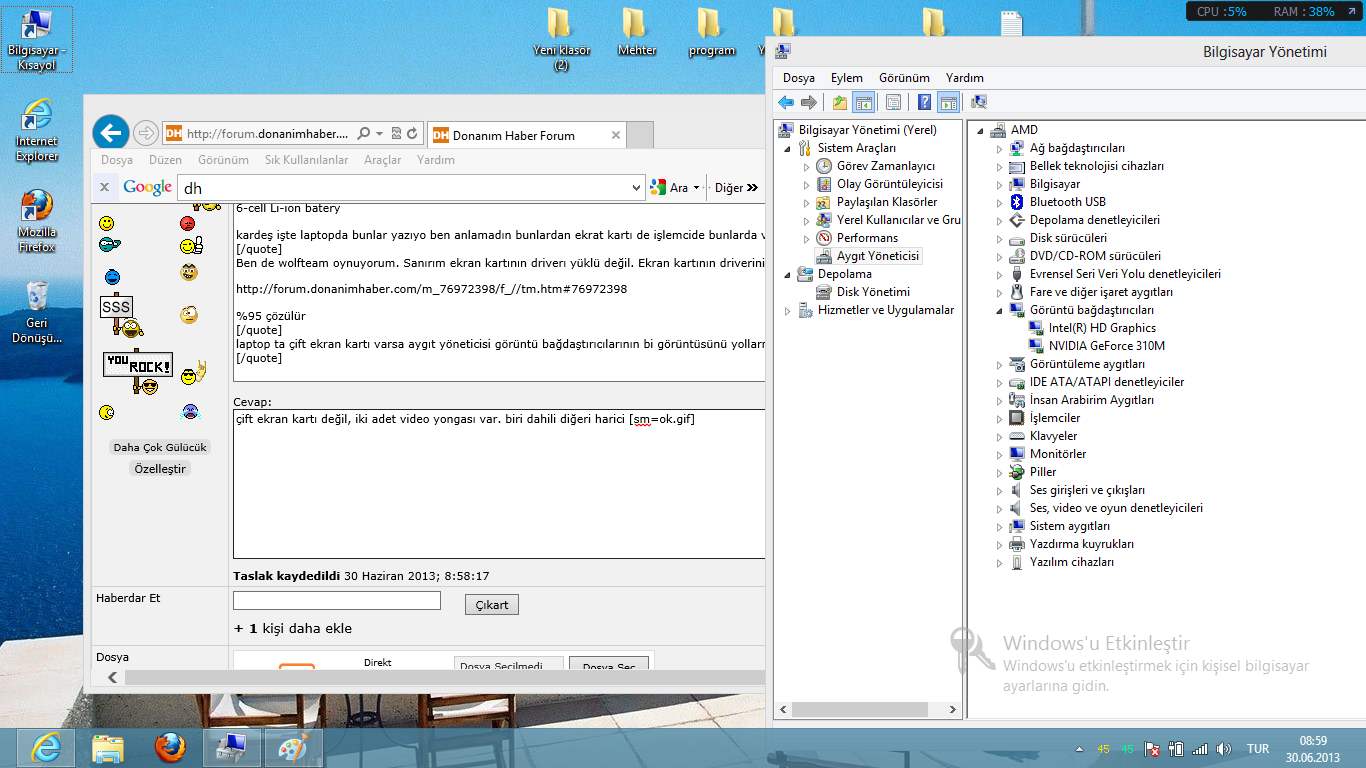Expand Hizmetler ve Uygulamalar tree node
Image resolution: width=1366 pixels, height=768 pixels.
click(x=789, y=310)
